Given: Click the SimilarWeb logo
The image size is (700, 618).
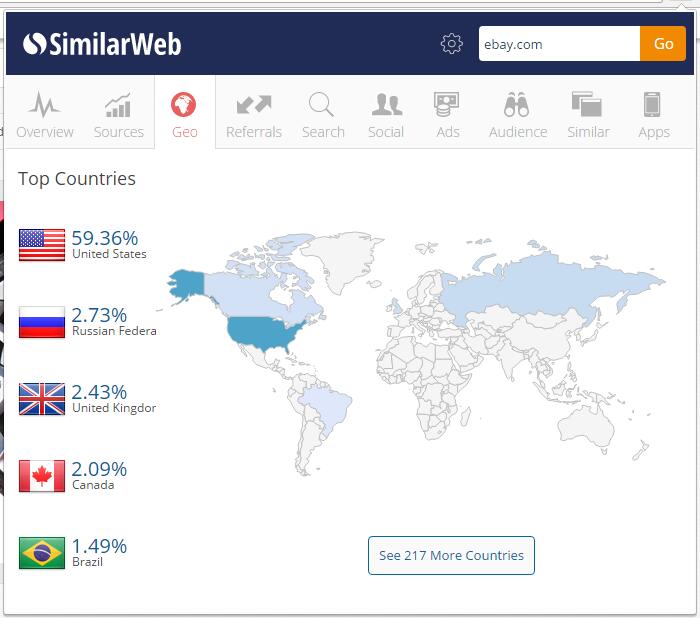Looking at the screenshot, I should (102, 44).
